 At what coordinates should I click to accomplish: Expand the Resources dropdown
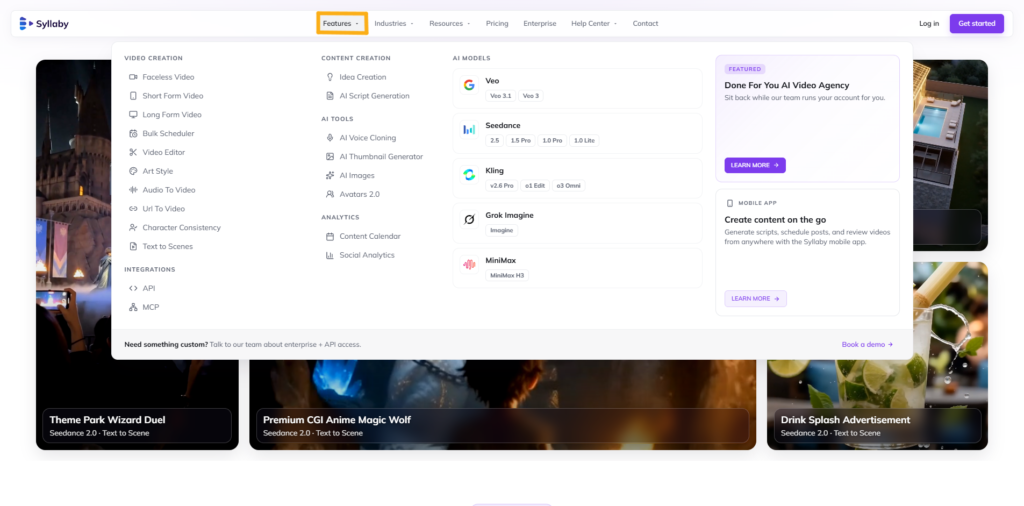450,24
